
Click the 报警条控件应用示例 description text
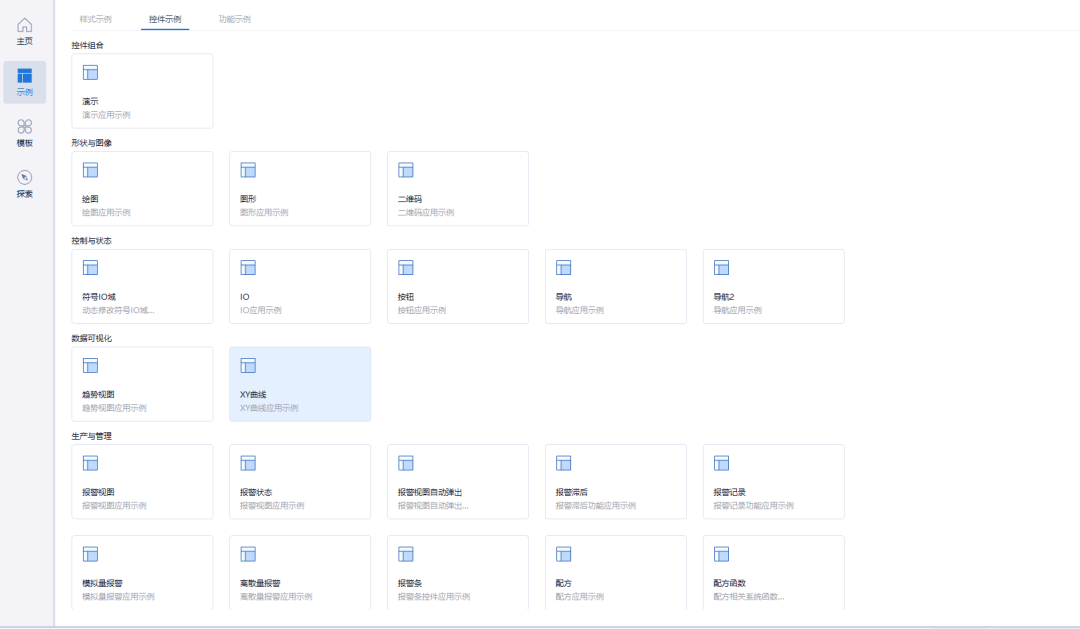point(434,597)
